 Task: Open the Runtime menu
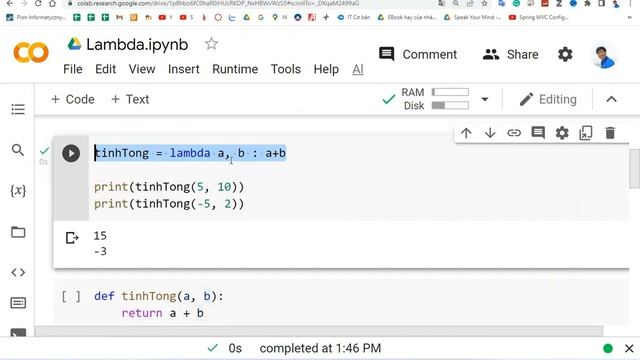click(235, 69)
